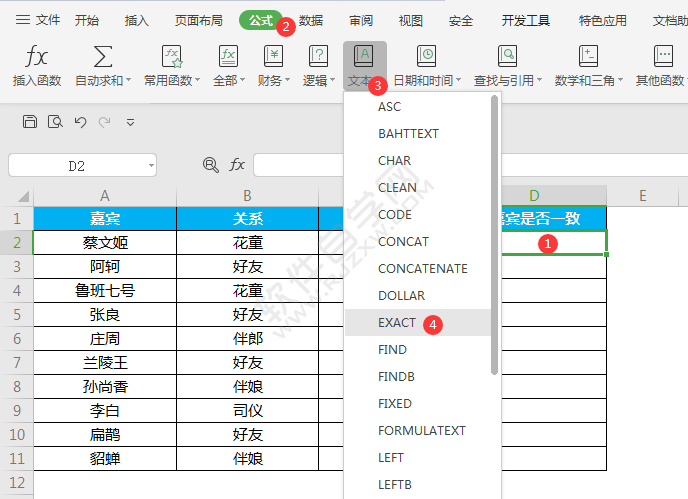The height and width of the screenshot is (499, 688).
Task: Select the LEFTB function
Action: 418,485
